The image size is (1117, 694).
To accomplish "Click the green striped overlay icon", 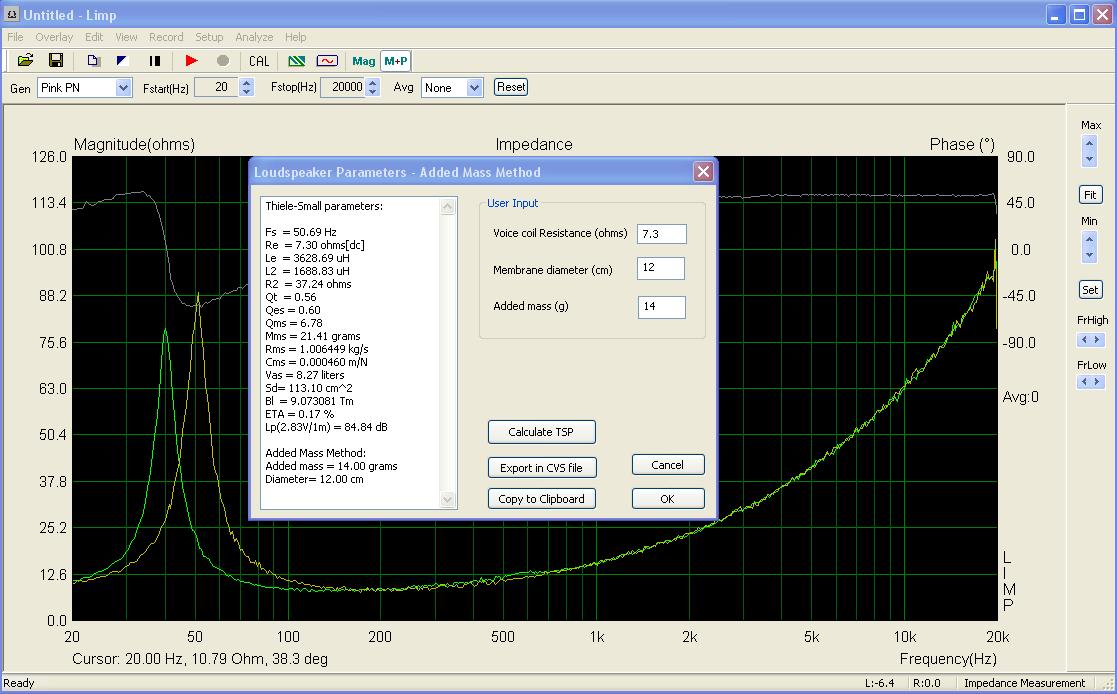I will click(x=296, y=61).
